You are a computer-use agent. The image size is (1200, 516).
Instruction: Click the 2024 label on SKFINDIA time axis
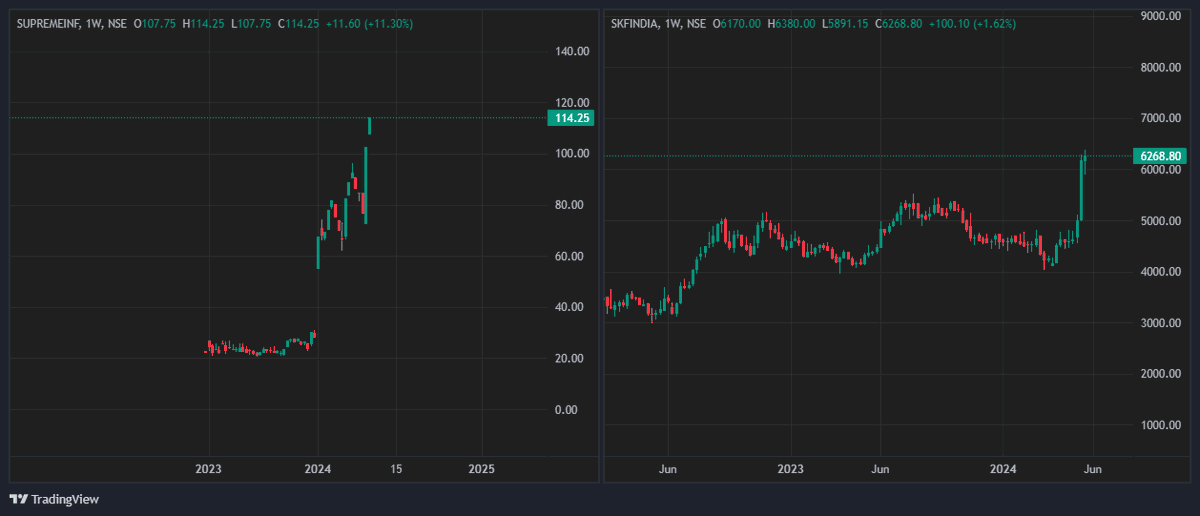pos(1003,469)
